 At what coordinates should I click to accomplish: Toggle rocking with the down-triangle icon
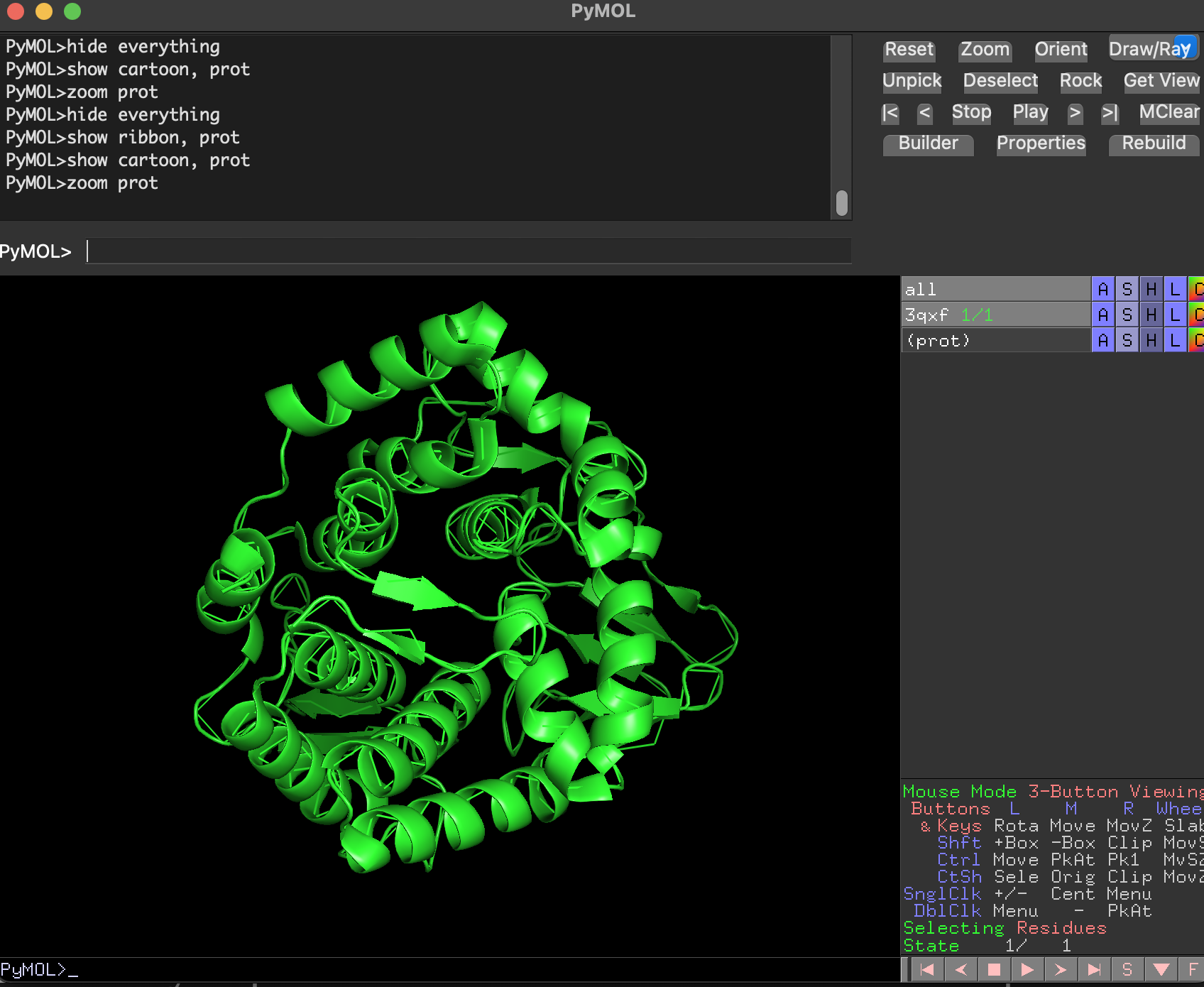point(1161,969)
